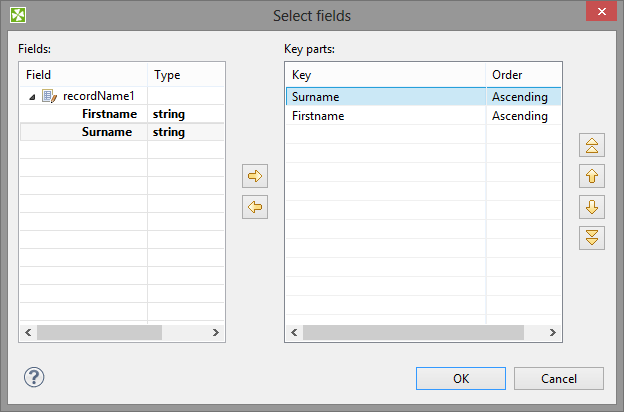Viewport: 624px width, 412px height.
Task: Collapse the recordName1 tree node
Action: point(32,97)
